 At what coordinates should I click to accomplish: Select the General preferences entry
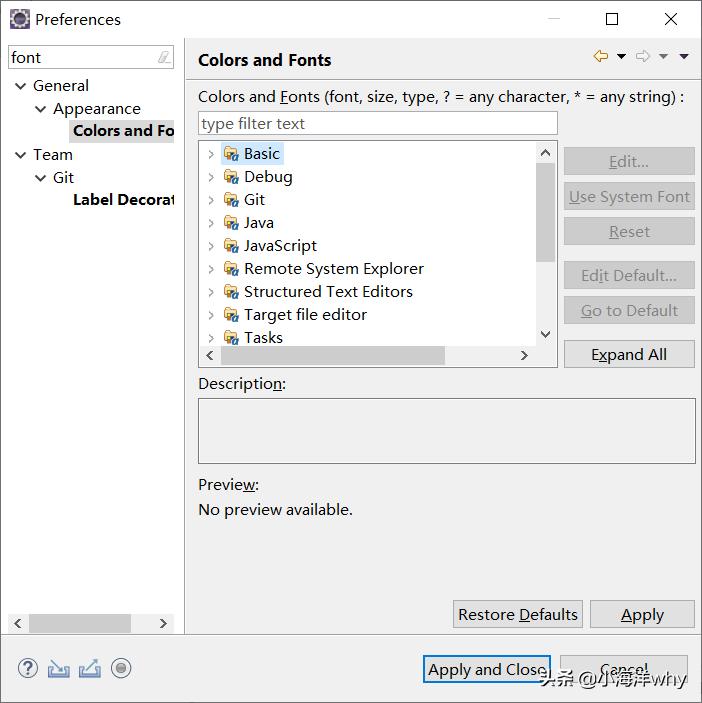(61, 86)
